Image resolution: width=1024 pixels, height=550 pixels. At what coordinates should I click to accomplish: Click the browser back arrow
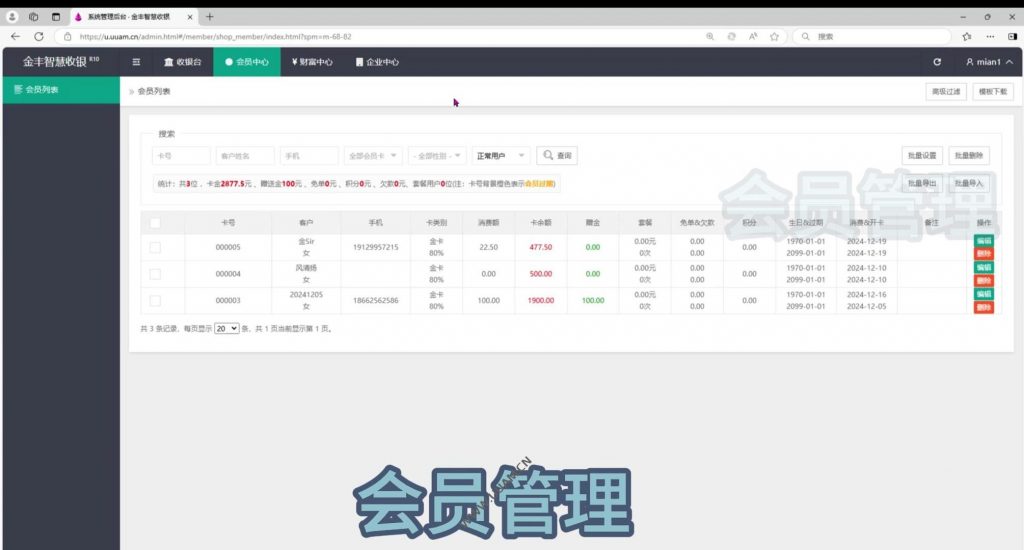coord(15,36)
